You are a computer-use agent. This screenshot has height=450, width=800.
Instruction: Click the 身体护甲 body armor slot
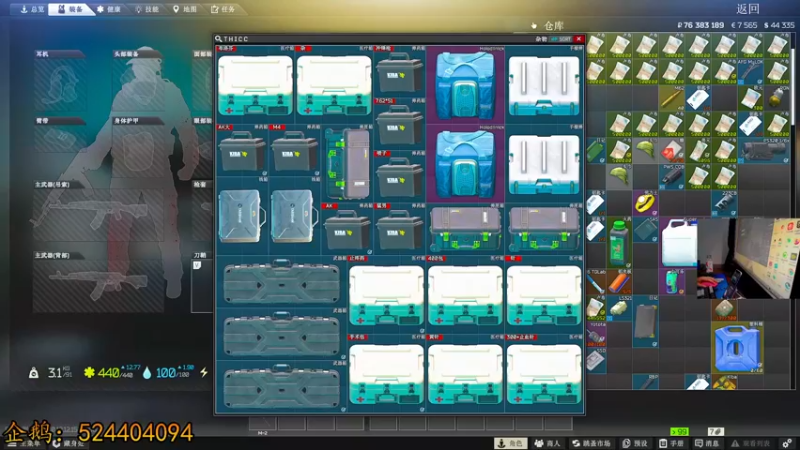138,146
